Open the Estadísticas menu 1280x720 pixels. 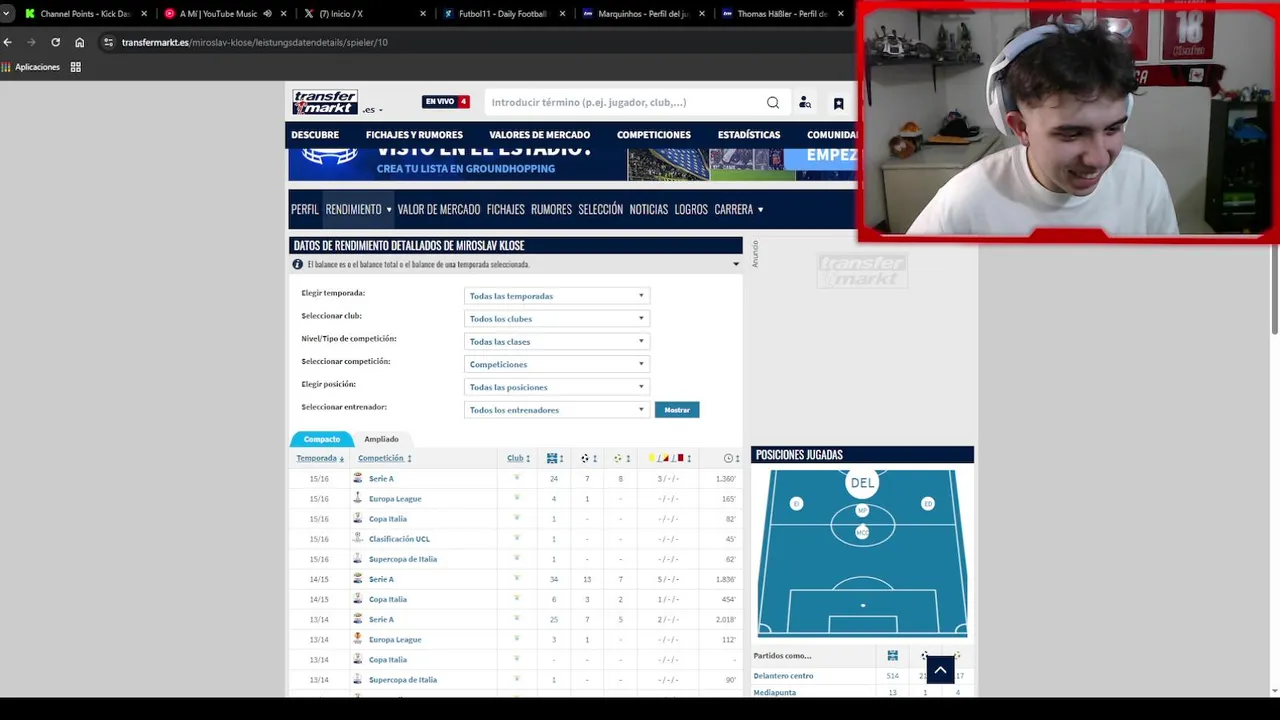tap(749, 135)
